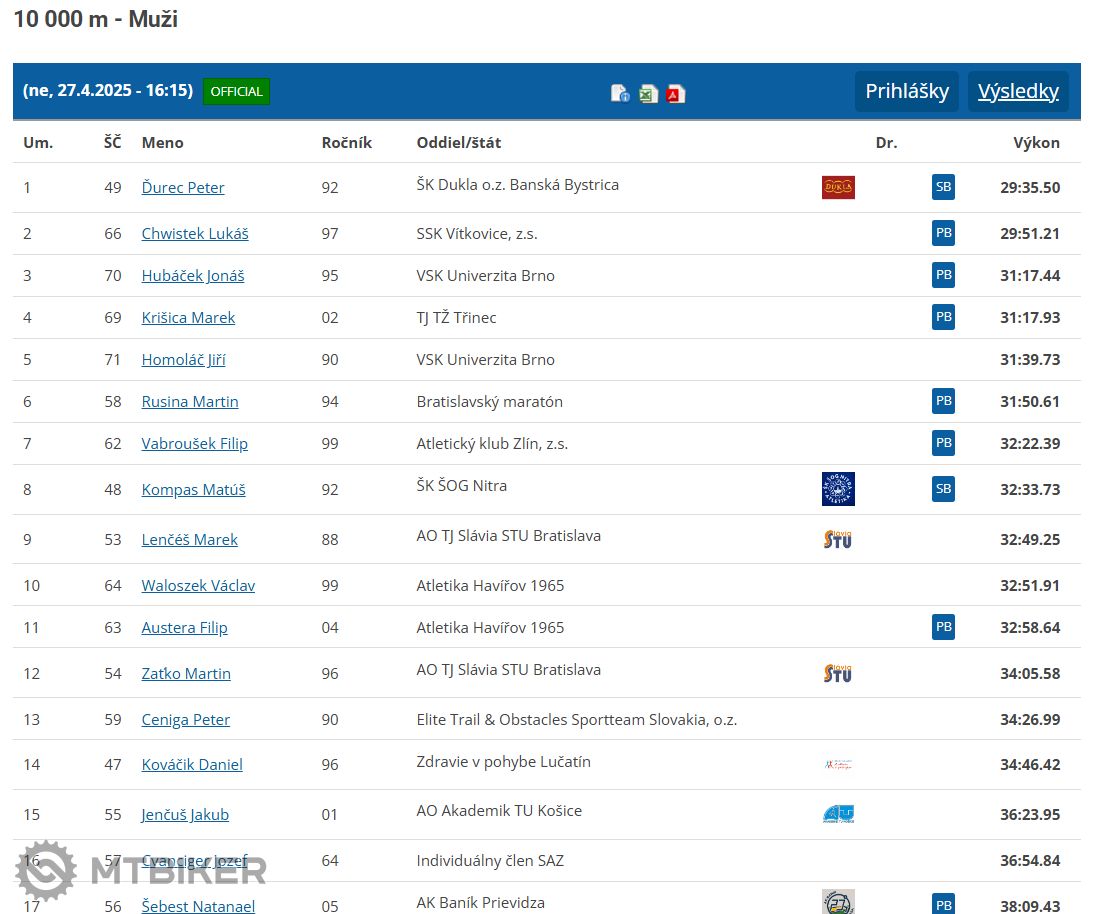The image size is (1105, 914).
Task: Open the Prihlášky tab
Action: coord(906,91)
